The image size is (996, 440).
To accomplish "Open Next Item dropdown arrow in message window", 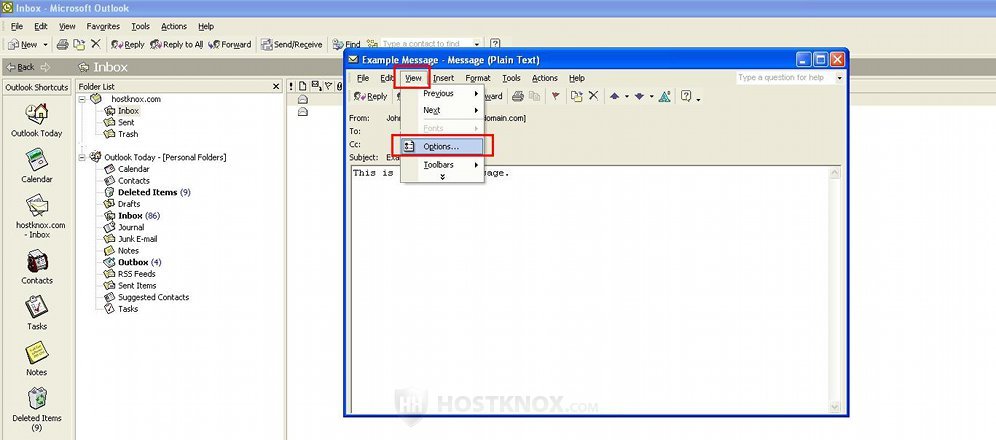I will coord(651,97).
